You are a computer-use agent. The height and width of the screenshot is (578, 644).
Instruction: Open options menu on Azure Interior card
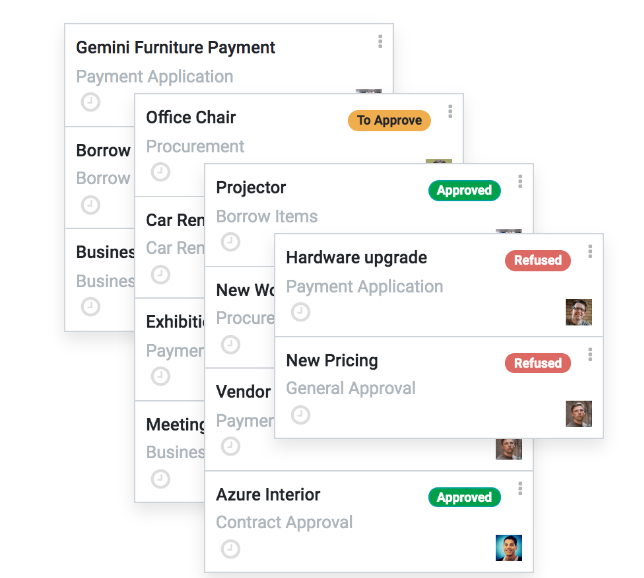(x=520, y=488)
